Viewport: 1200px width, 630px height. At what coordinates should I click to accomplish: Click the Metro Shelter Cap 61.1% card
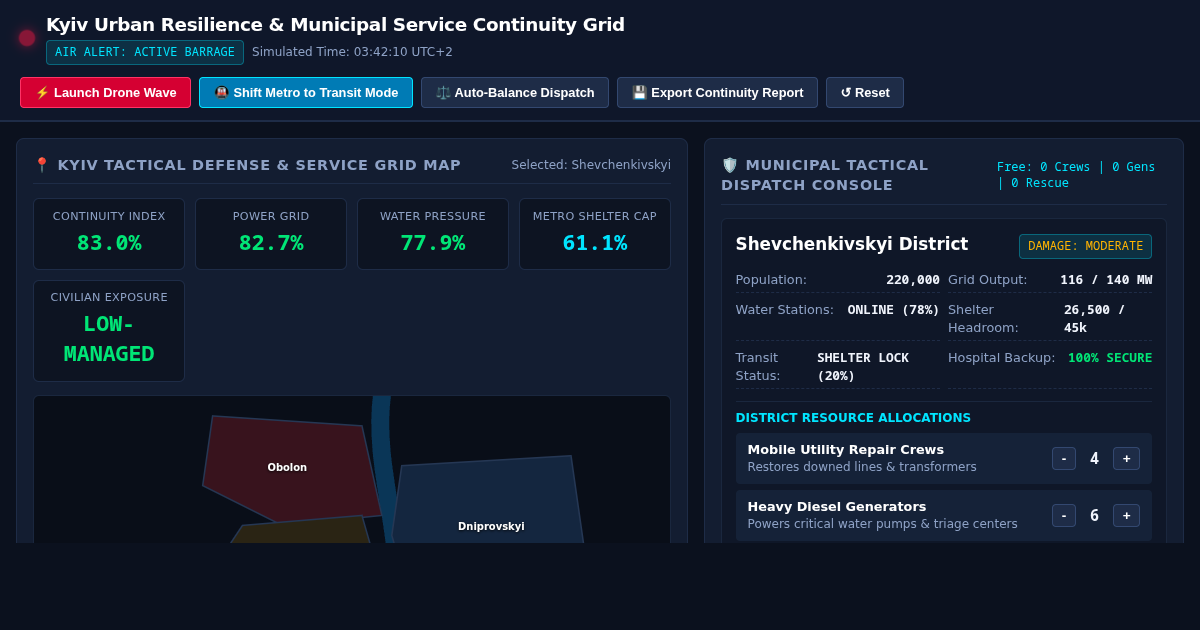595,234
